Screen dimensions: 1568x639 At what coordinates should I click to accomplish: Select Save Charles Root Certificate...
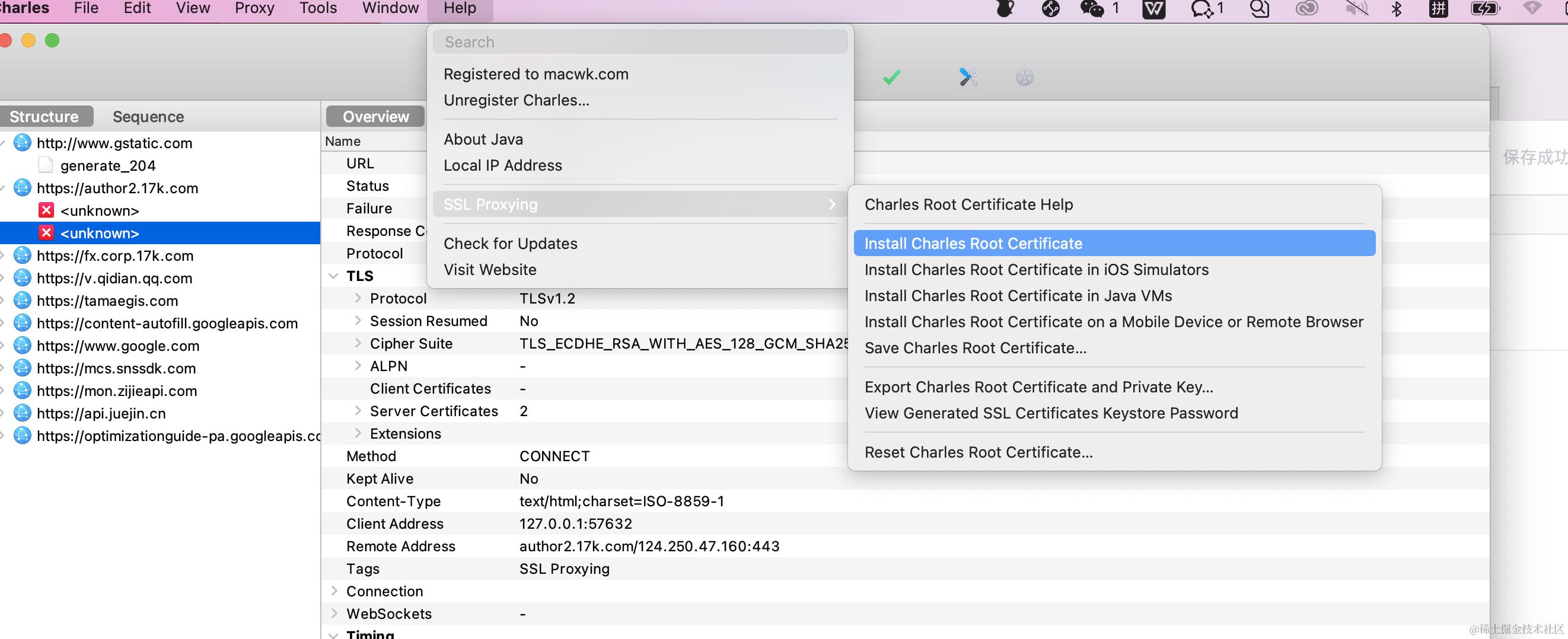click(x=1114, y=348)
